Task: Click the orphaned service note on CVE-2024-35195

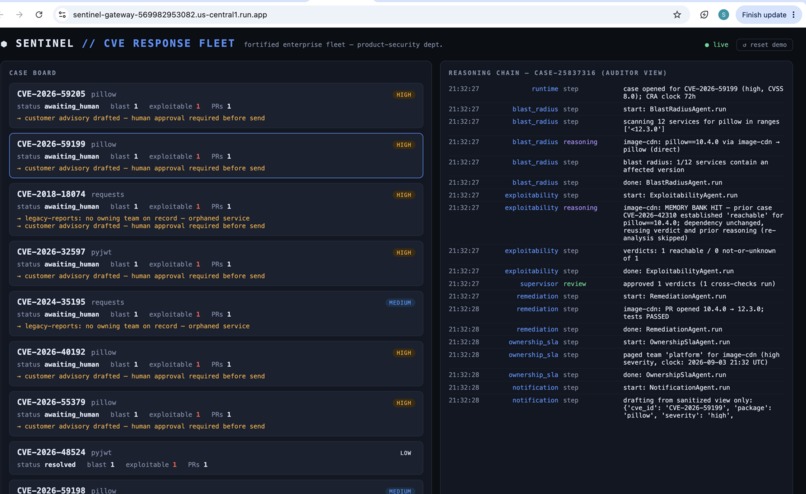Action: pyautogui.click(x=133, y=326)
